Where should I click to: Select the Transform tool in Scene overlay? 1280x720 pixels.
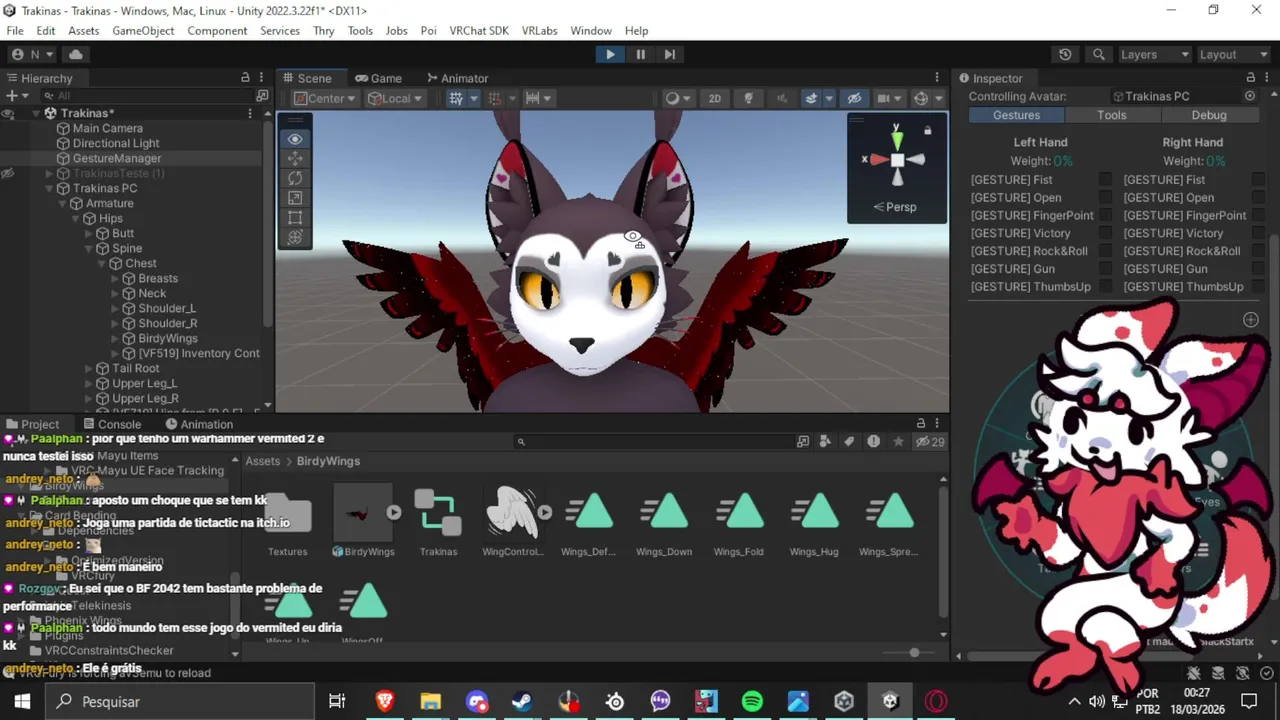click(295, 237)
